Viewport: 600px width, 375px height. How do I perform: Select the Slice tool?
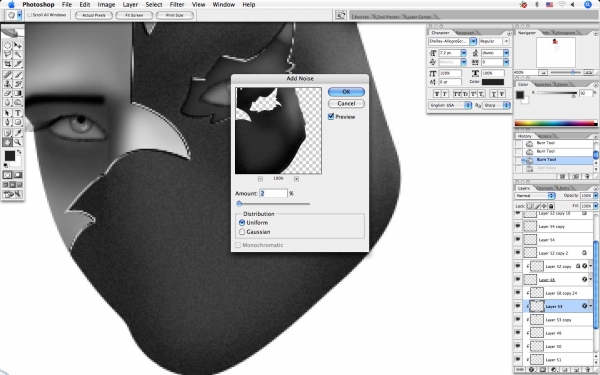(x=18, y=64)
